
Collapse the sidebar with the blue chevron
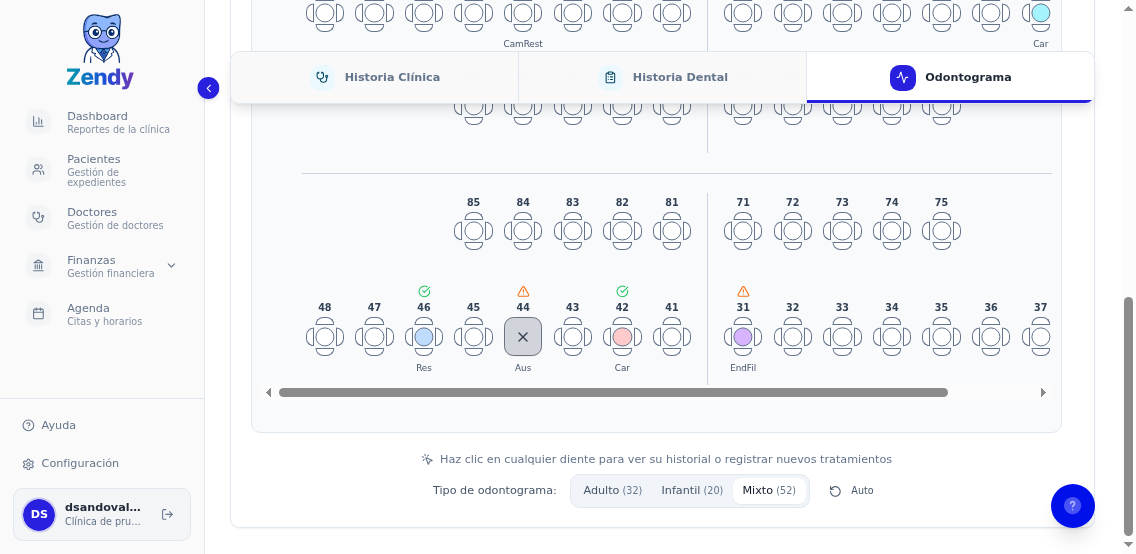pyautogui.click(x=208, y=88)
